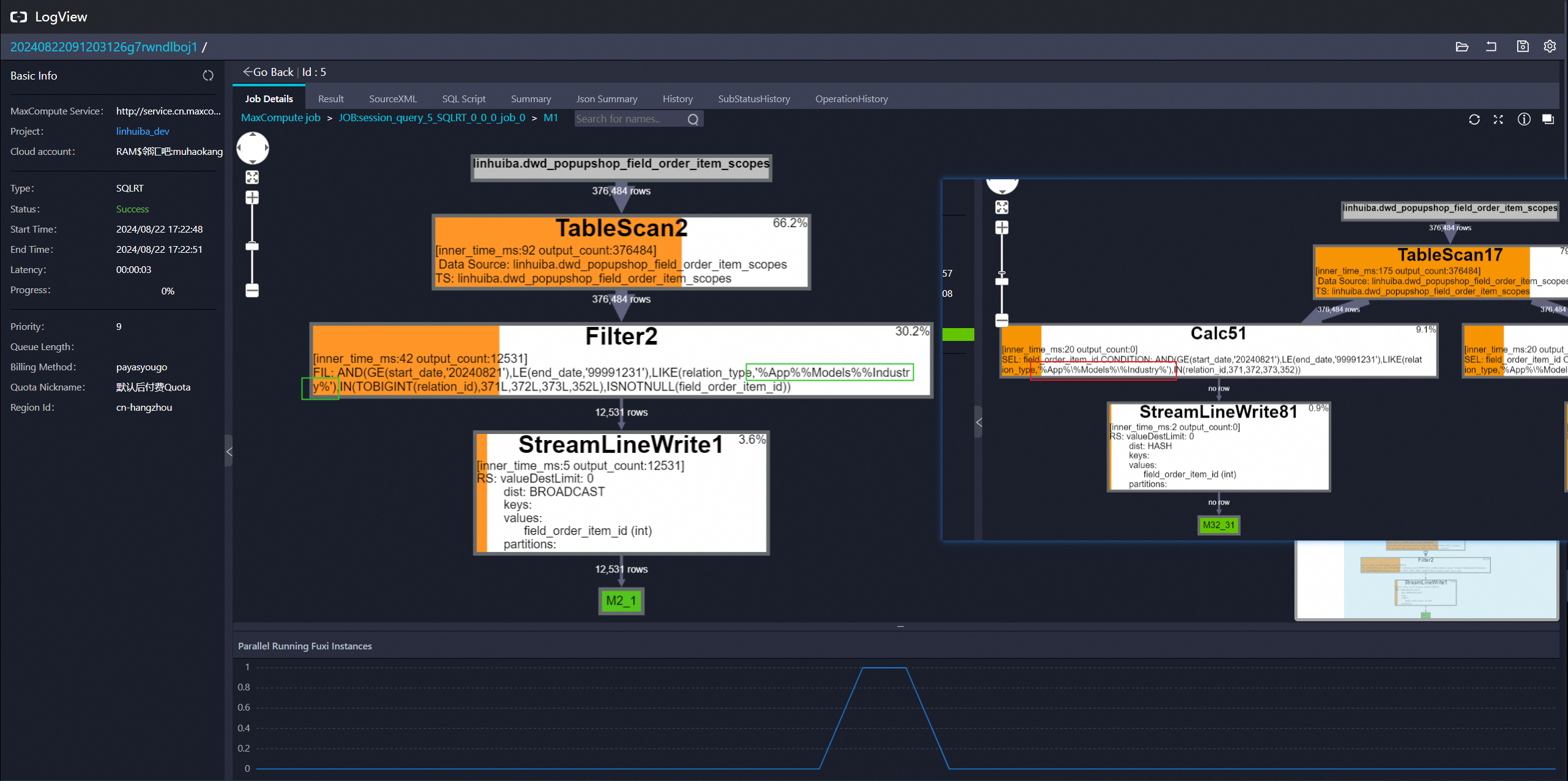Click Billing Method value payasyougo

pyautogui.click(x=141, y=367)
